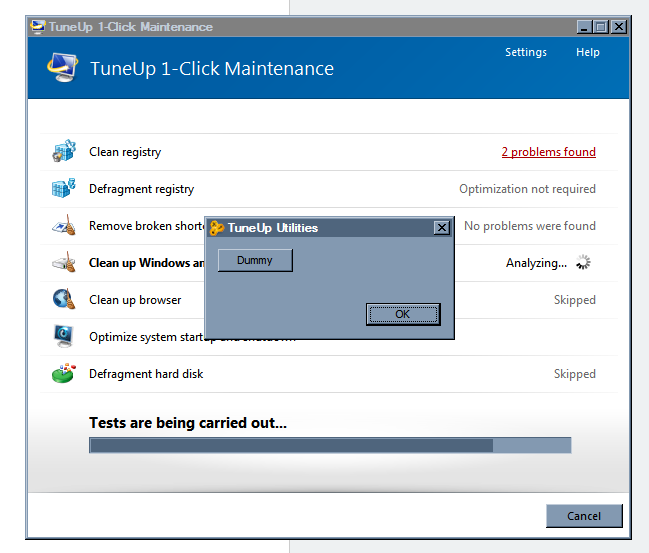The image size is (649, 553).
Task: Click the TuneUp monitor logo in header
Action: [x=62, y=68]
